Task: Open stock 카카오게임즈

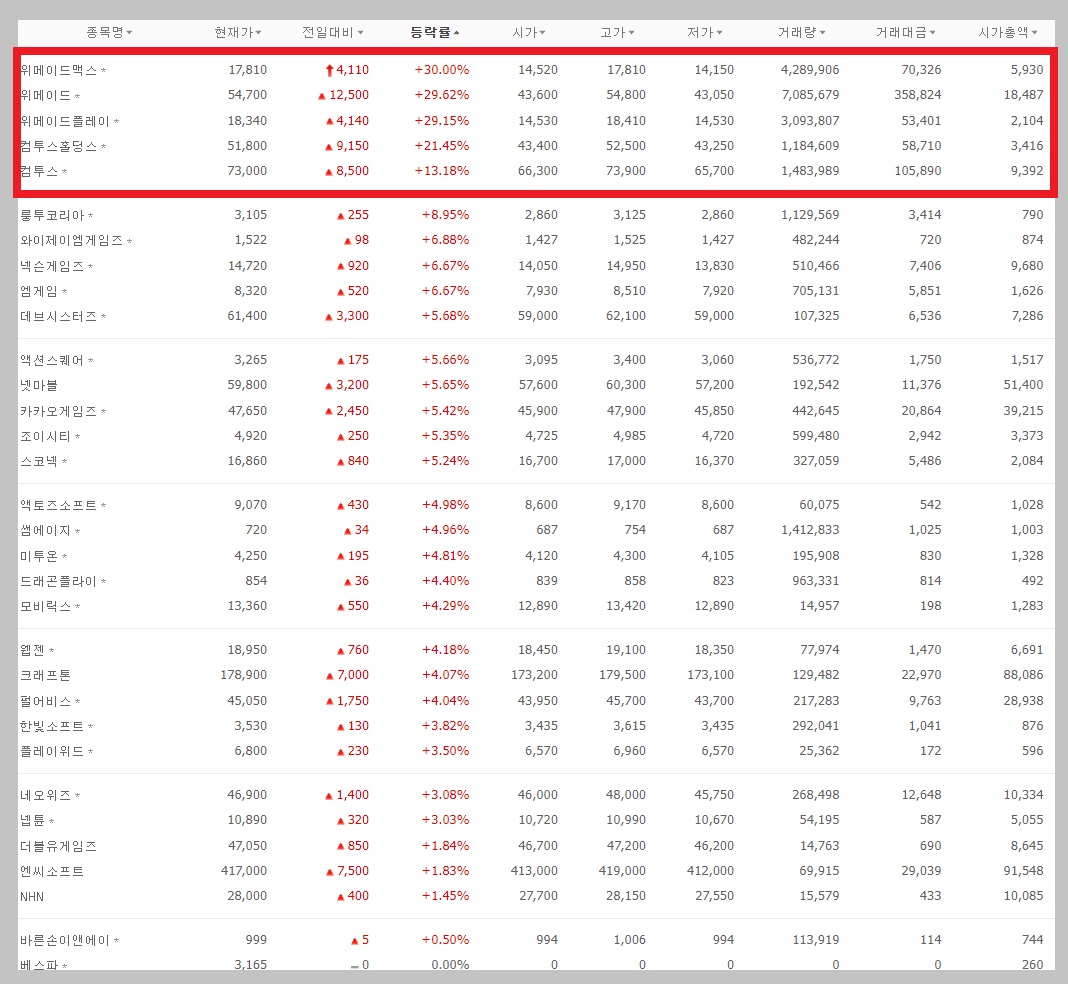Action: point(59,411)
